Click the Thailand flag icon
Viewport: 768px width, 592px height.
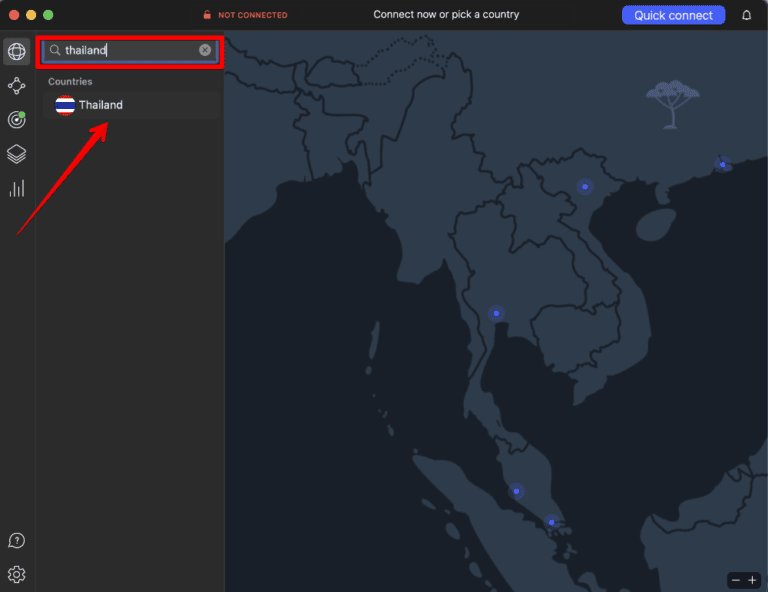65,105
